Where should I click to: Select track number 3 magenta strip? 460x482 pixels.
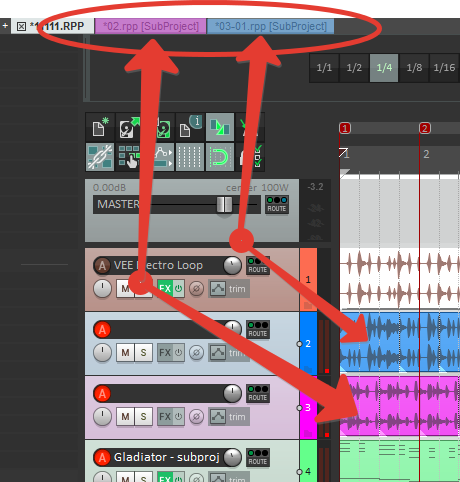click(x=308, y=407)
